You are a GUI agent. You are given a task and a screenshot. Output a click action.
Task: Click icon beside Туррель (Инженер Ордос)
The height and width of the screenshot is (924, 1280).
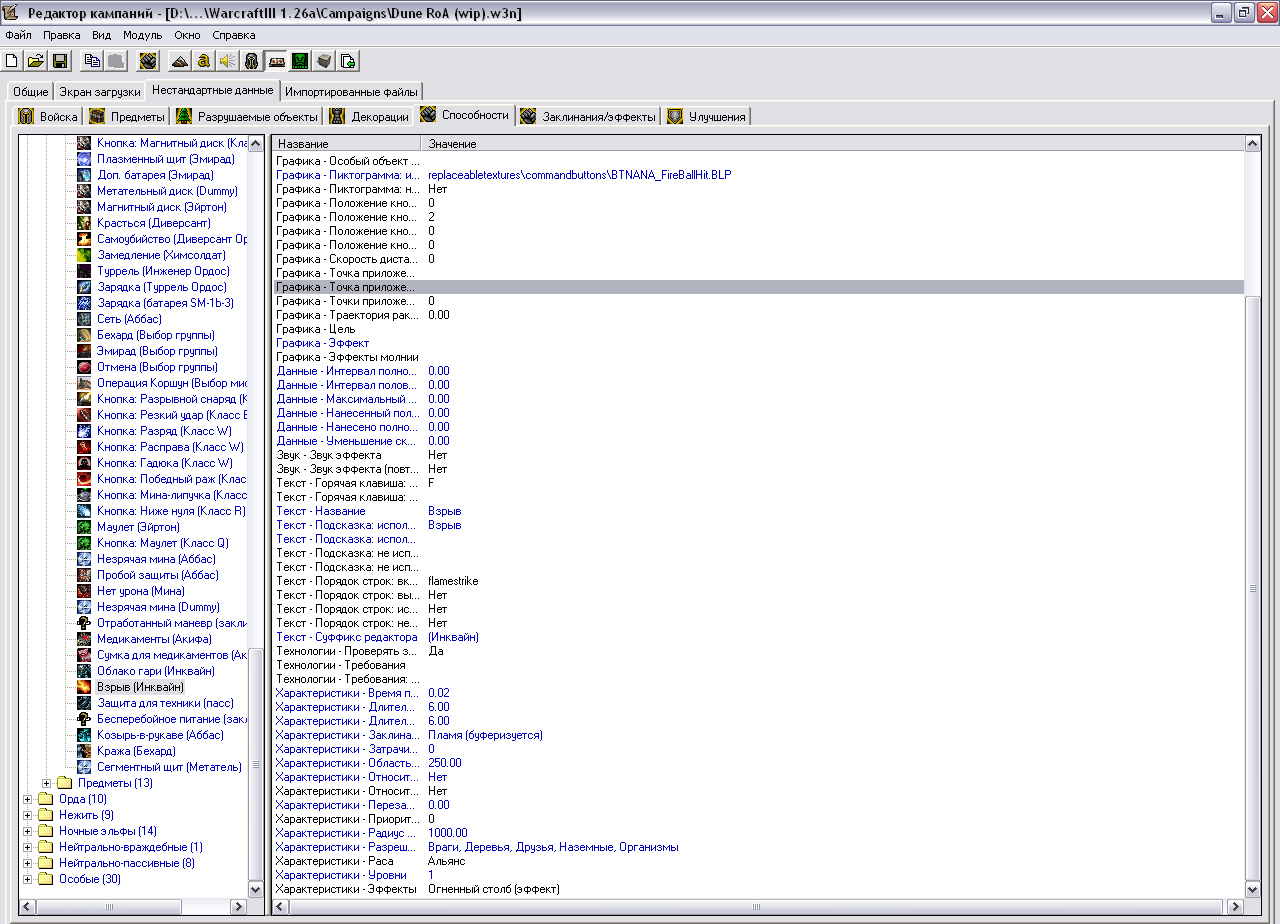(x=85, y=271)
